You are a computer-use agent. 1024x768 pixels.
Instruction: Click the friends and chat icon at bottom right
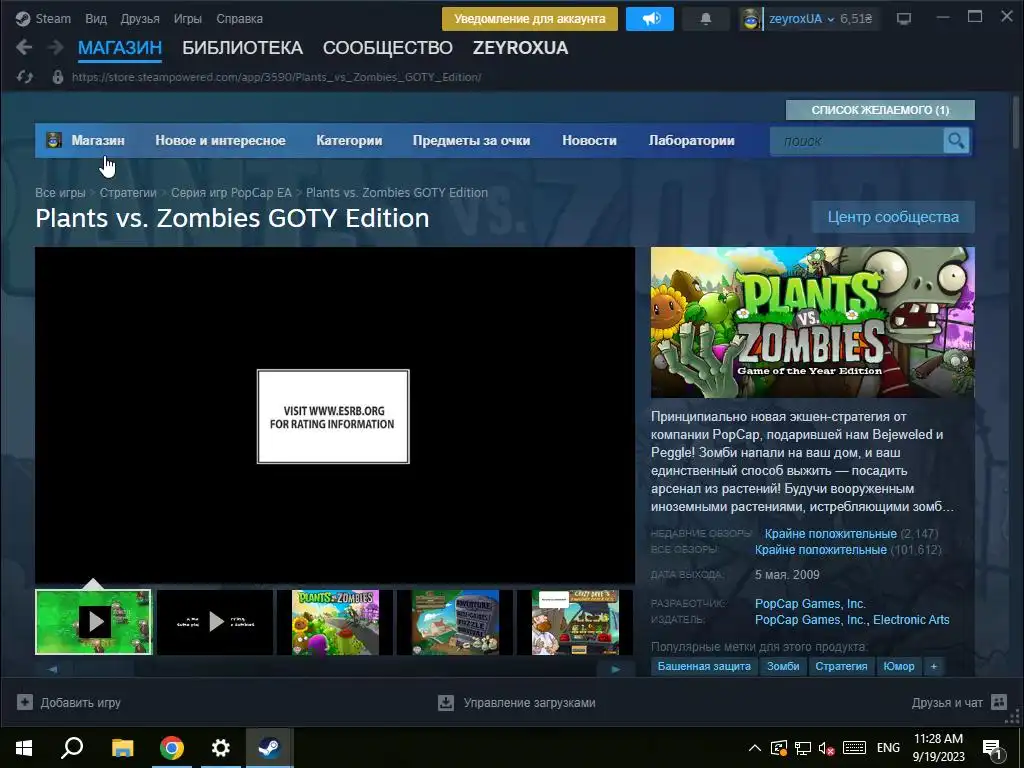999,702
